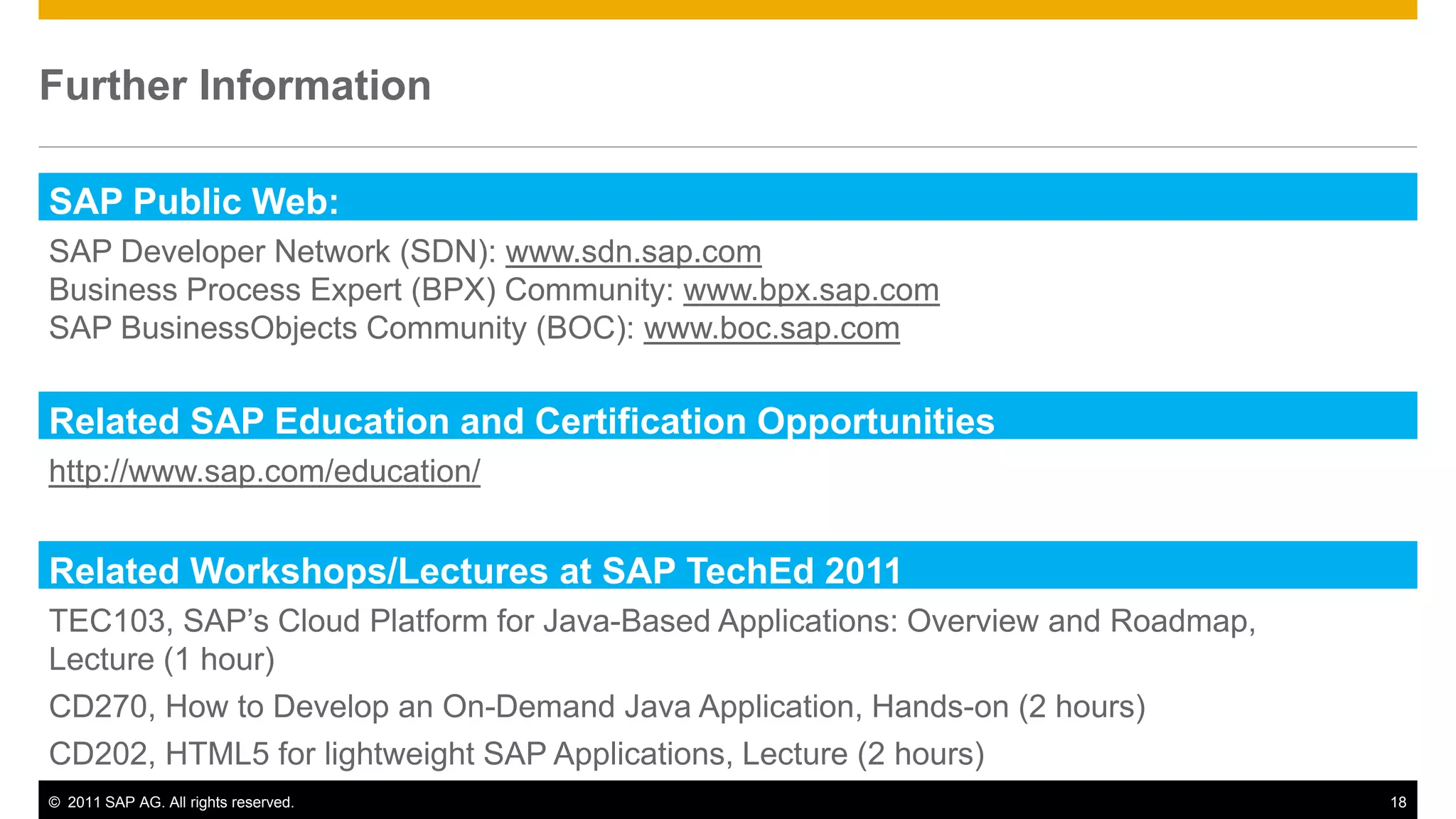Open the www.sdn.sap.com link
The width and height of the screenshot is (1456, 819).
[x=633, y=252]
